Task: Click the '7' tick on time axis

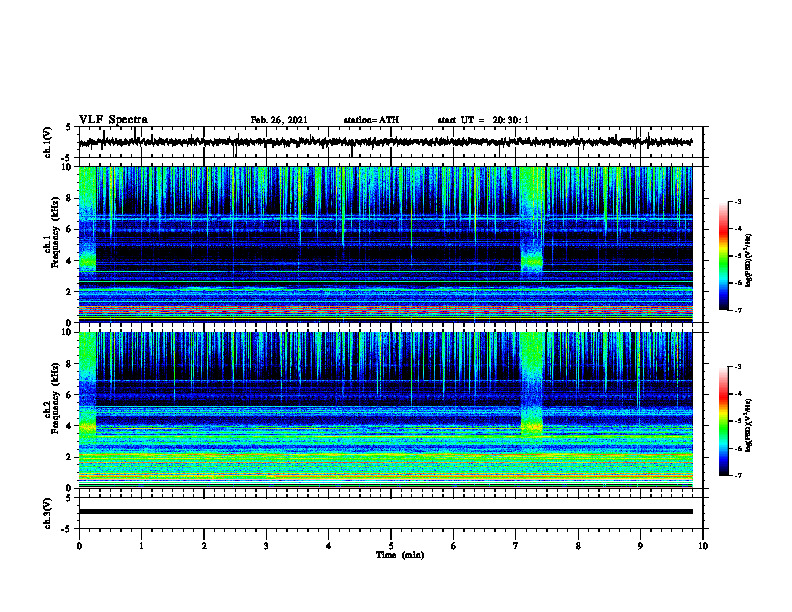Action: (516, 546)
